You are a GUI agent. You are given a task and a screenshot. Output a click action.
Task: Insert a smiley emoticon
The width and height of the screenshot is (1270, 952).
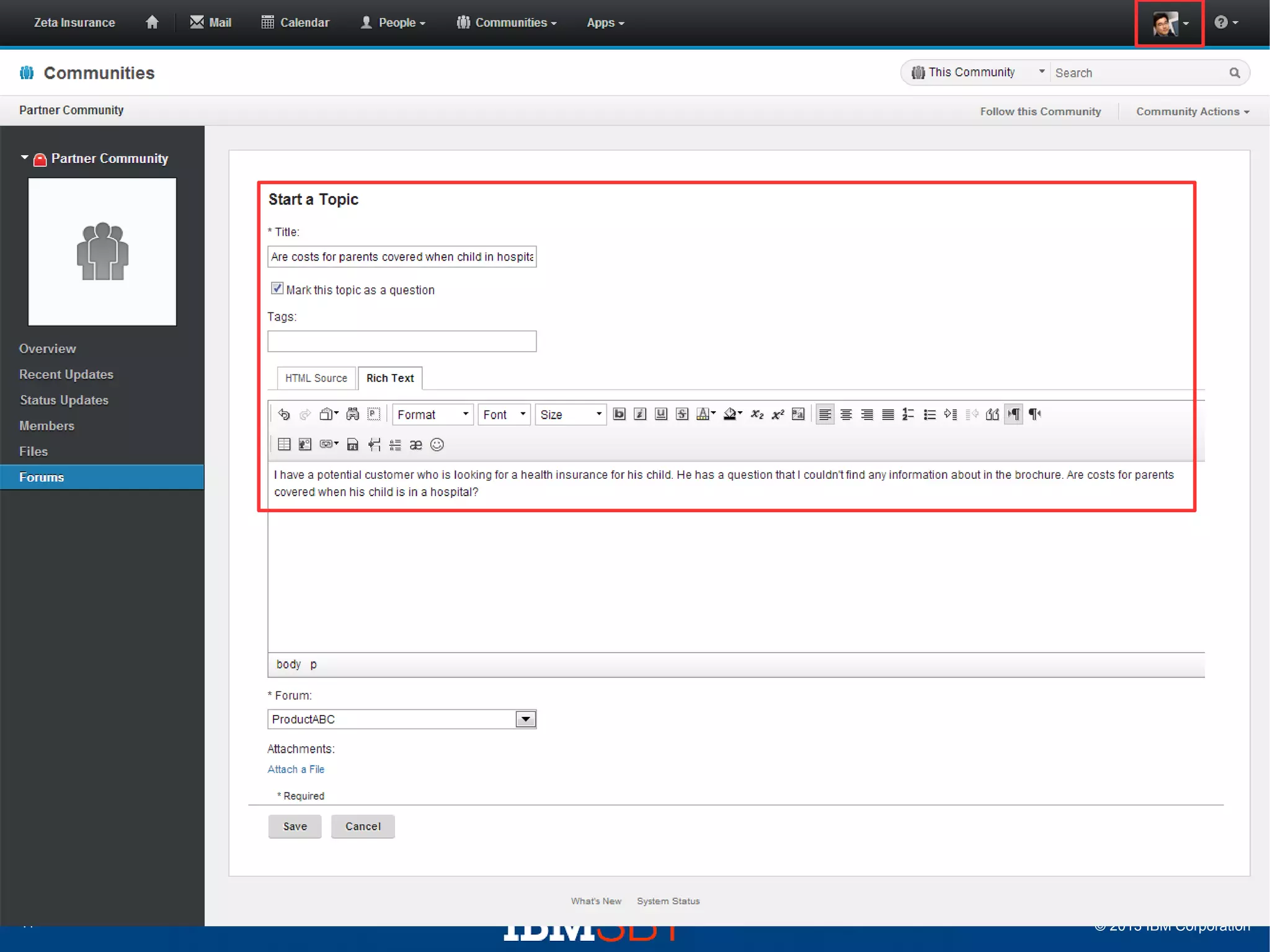coord(437,444)
